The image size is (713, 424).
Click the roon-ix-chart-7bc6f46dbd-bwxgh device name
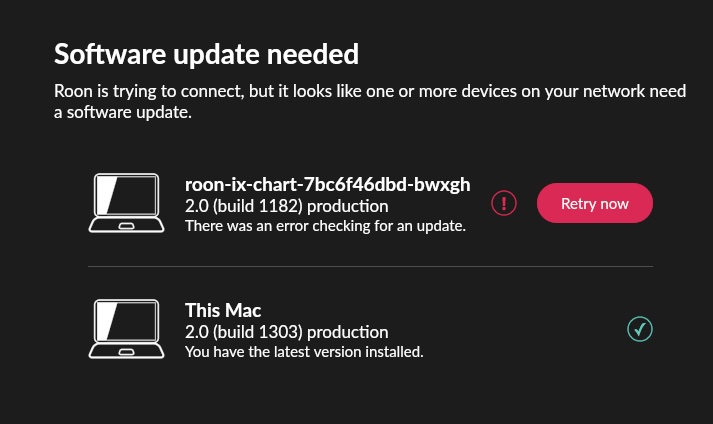pyautogui.click(x=327, y=185)
